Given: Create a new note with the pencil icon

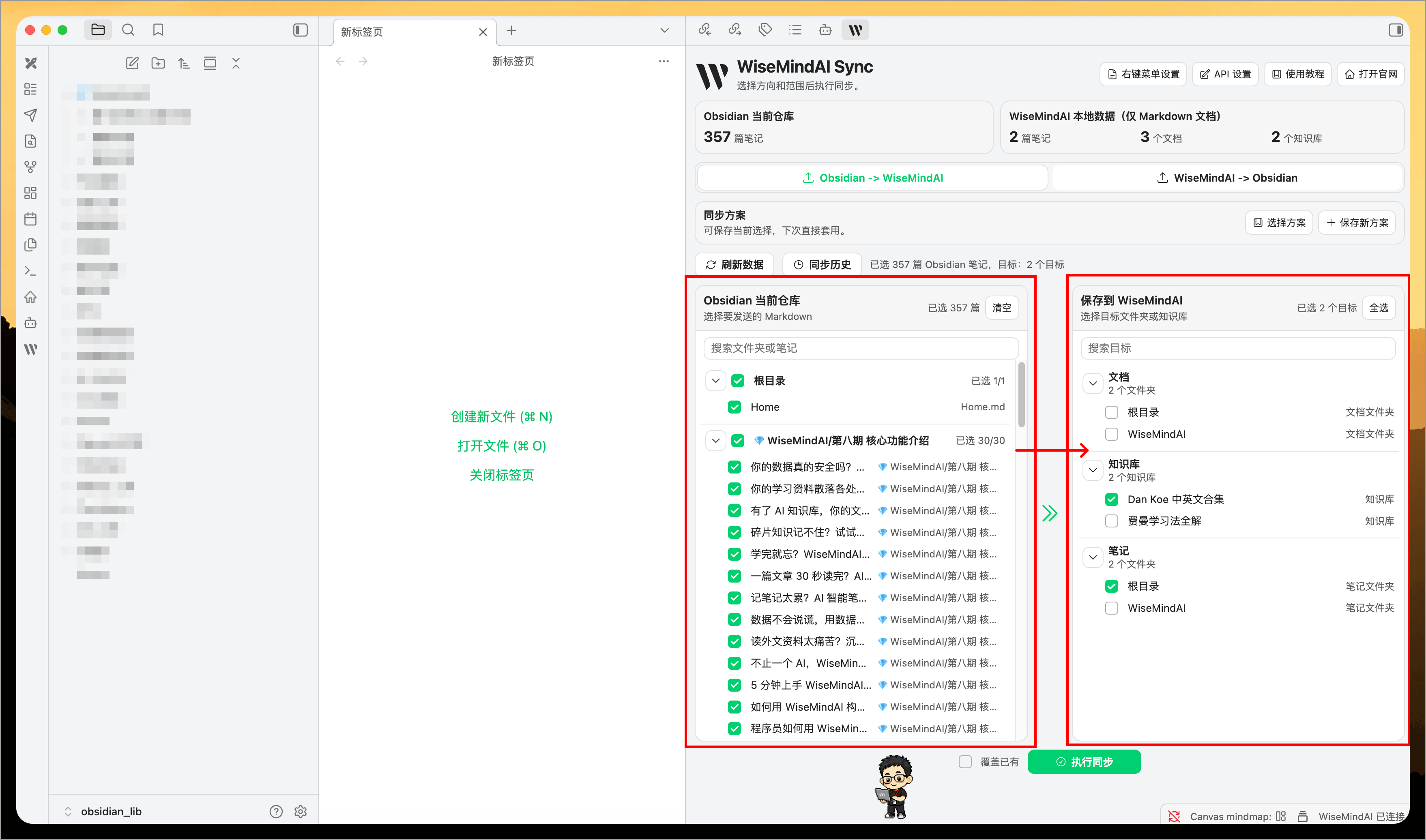Looking at the screenshot, I should [x=132, y=63].
